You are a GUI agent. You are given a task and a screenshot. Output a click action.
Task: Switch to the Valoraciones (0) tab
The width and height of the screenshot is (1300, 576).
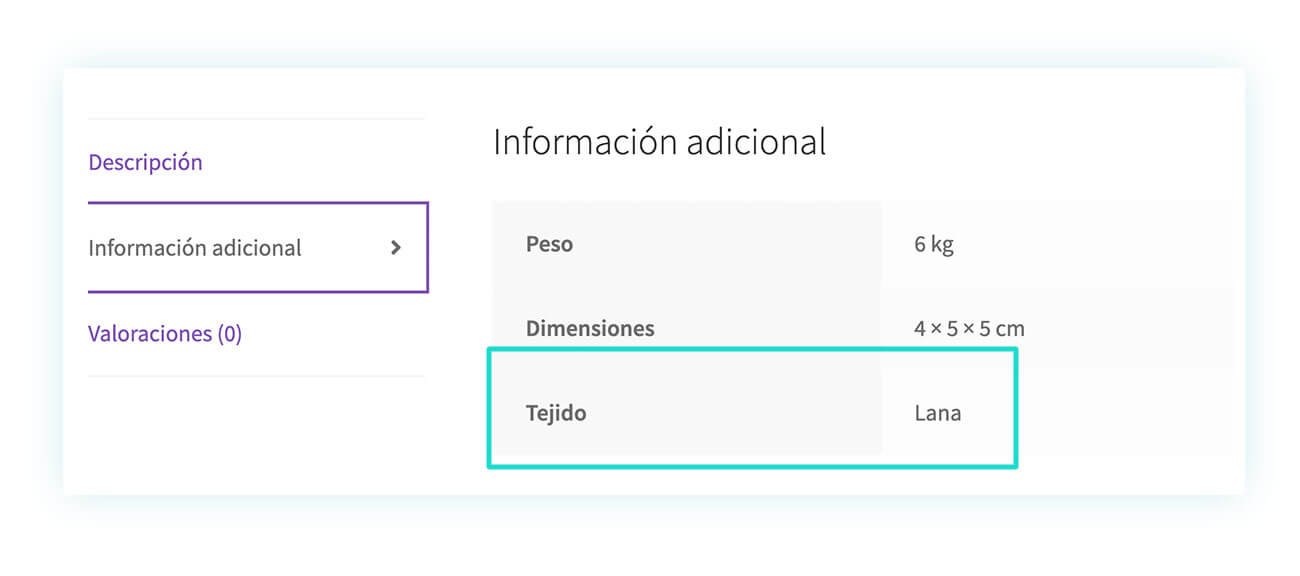tap(165, 333)
